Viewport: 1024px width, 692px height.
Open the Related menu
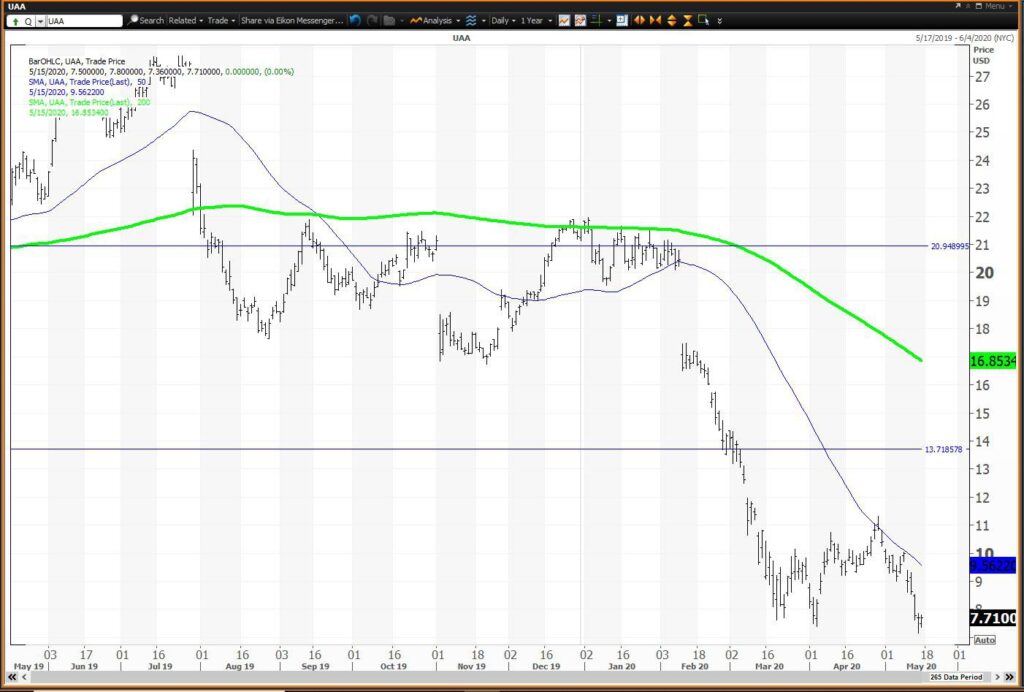coord(185,21)
